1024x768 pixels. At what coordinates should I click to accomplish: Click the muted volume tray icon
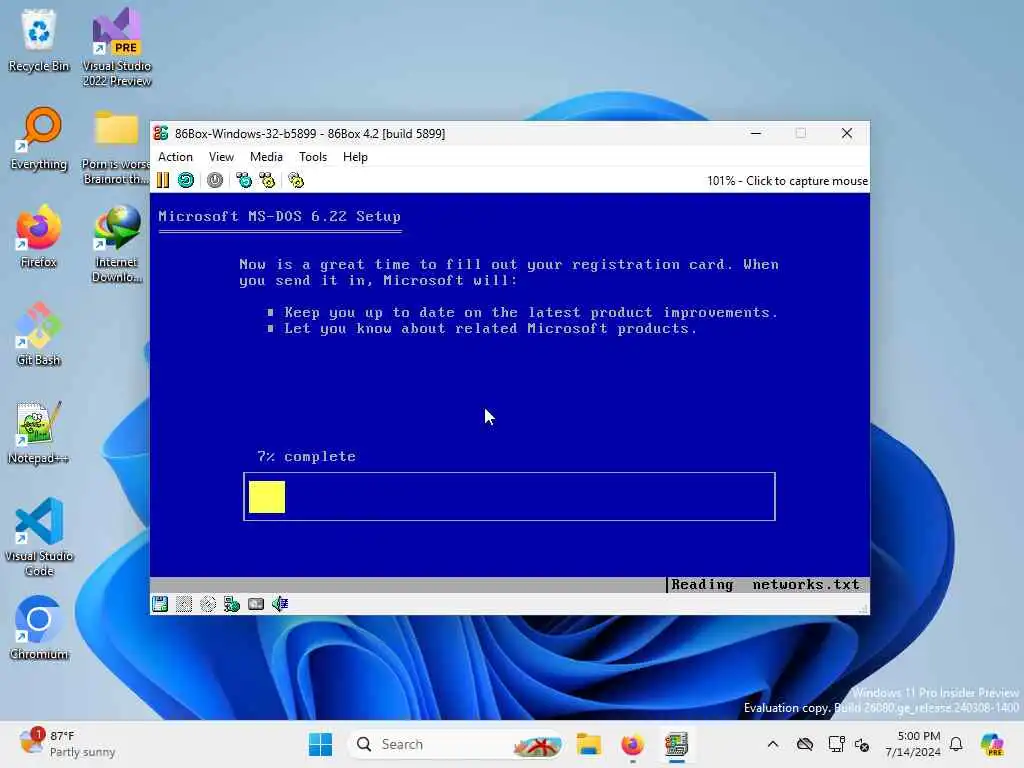[862, 744]
